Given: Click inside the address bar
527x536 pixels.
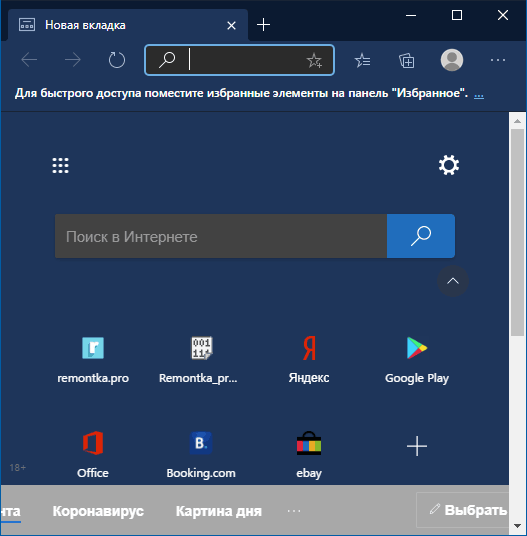Looking at the screenshot, I should click(239, 60).
